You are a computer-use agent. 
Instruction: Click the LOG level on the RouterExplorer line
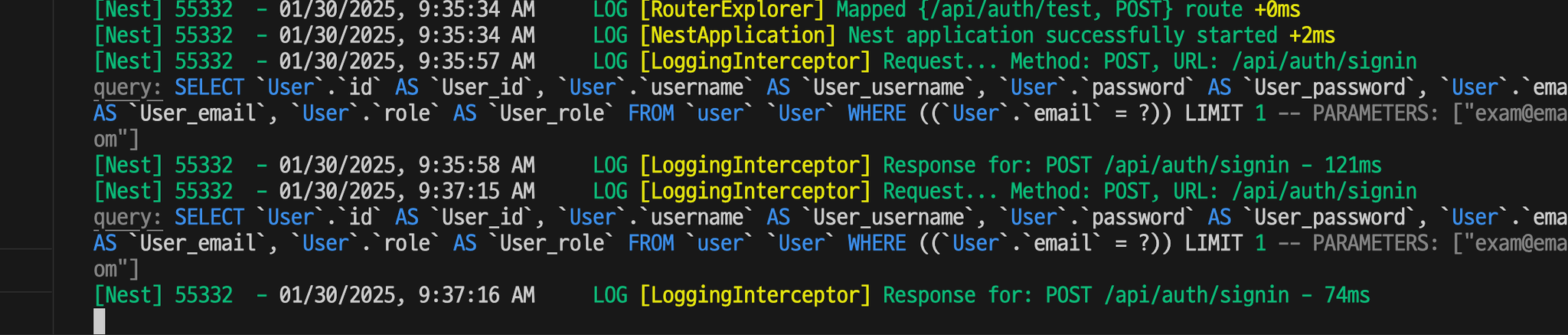point(610,10)
